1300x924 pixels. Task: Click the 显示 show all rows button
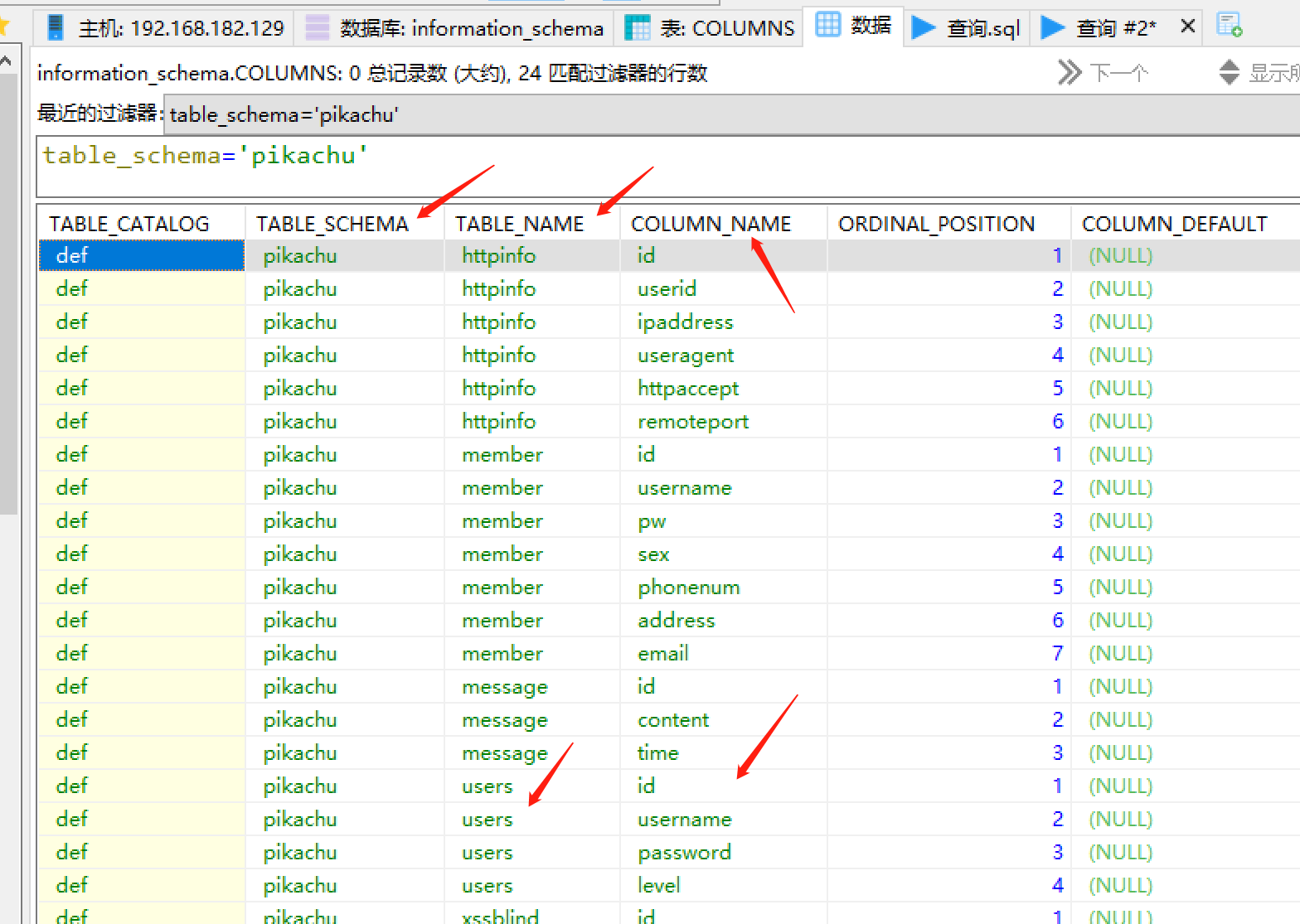(1259, 73)
